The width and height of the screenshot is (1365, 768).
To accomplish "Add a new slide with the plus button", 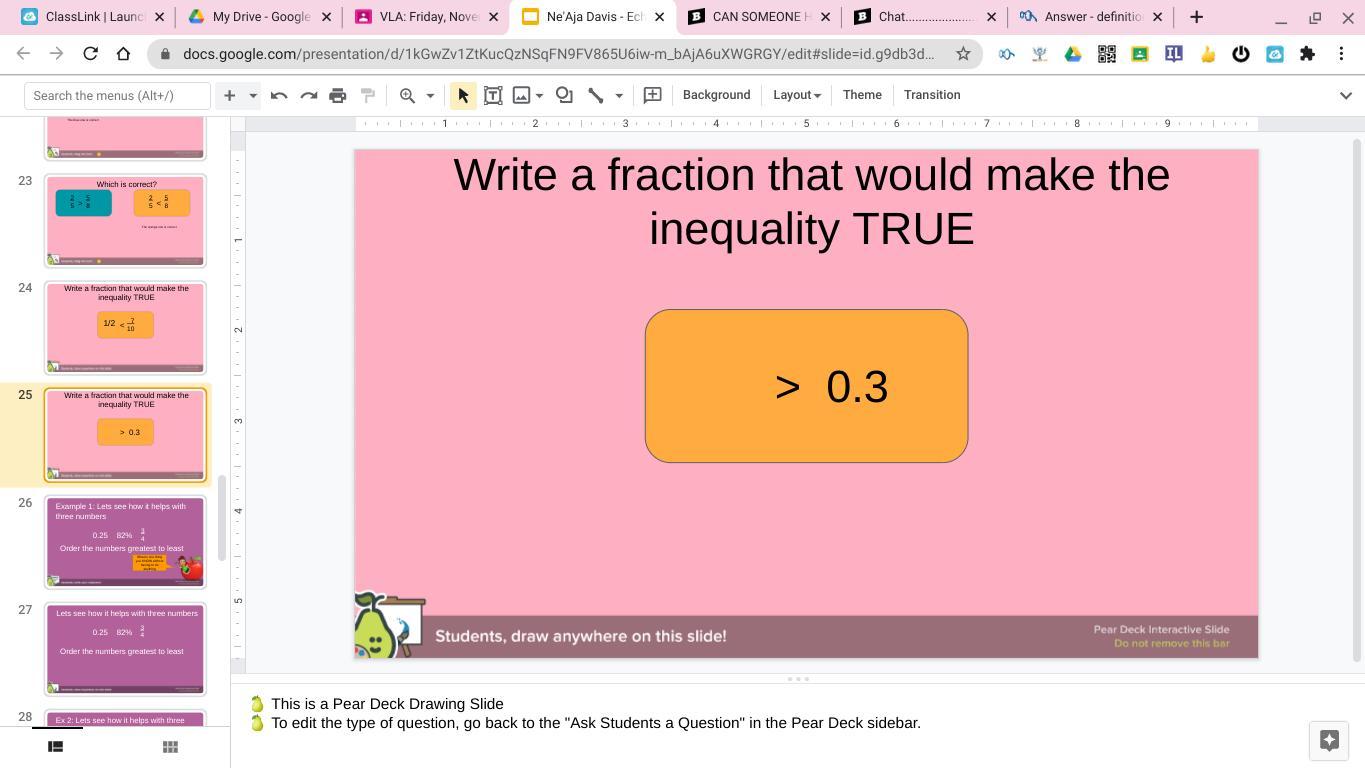I will (229, 95).
